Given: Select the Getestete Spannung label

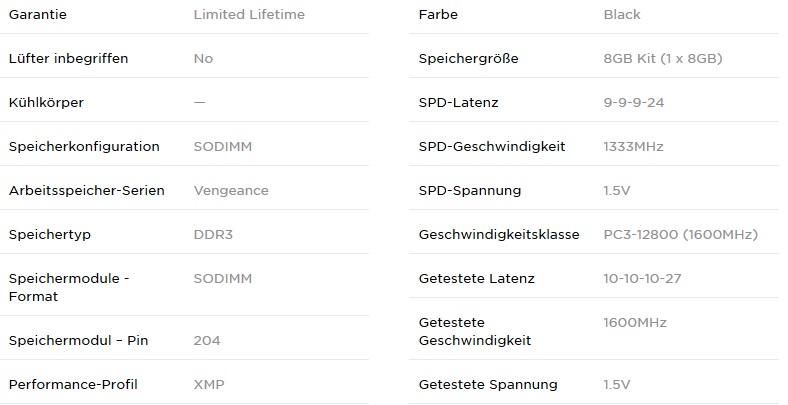Looking at the screenshot, I should [488, 384].
